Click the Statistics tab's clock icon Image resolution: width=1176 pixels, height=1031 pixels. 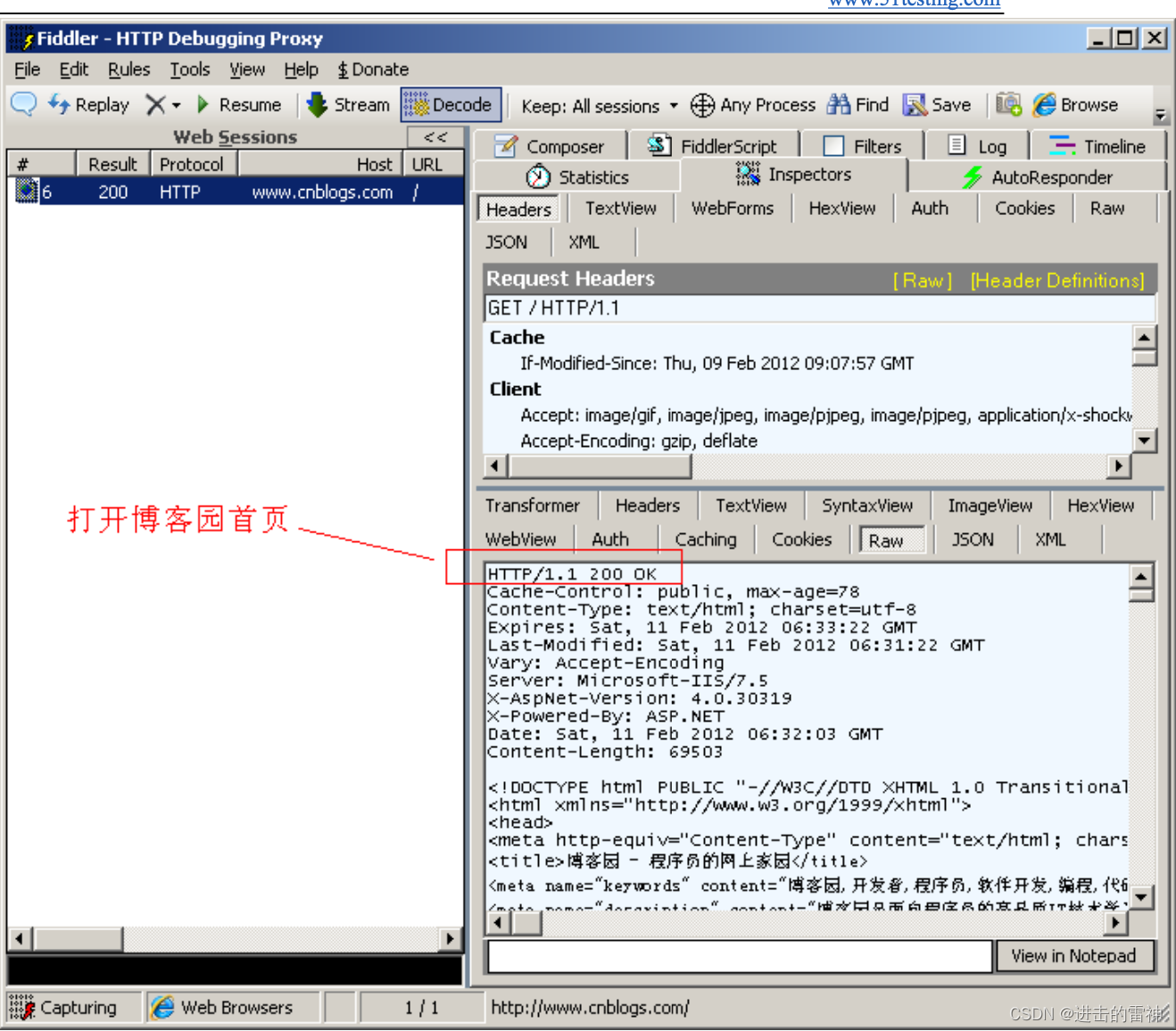538,176
